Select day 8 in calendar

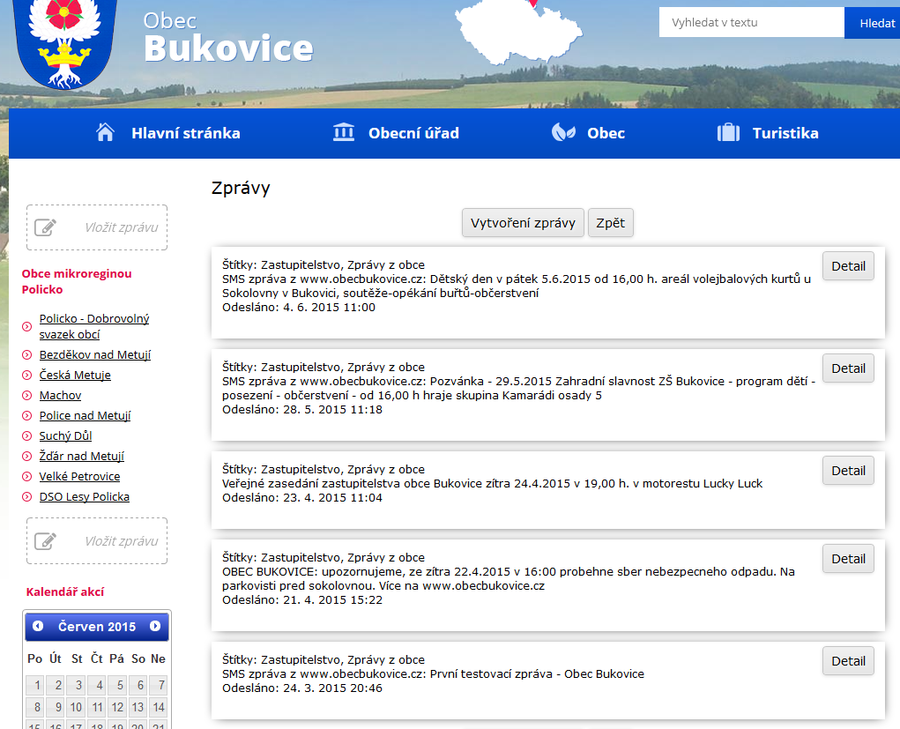pyautogui.click(x=35, y=707)
